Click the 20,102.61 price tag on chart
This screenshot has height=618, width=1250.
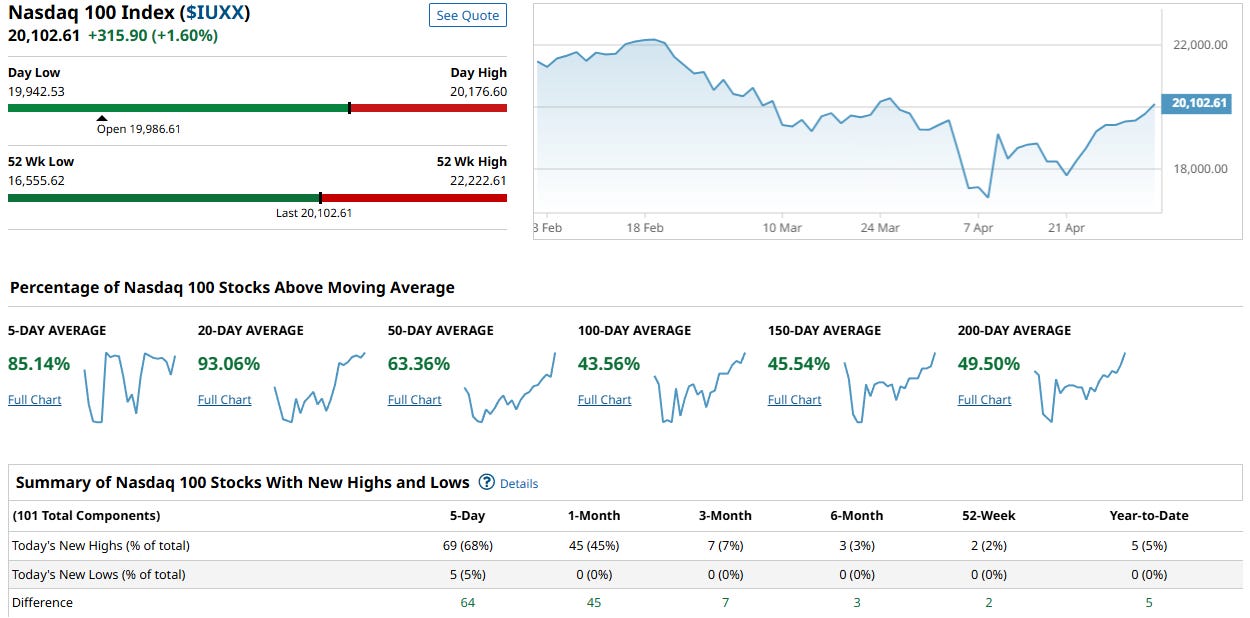pyautogui.click(x=1196, y=103)
